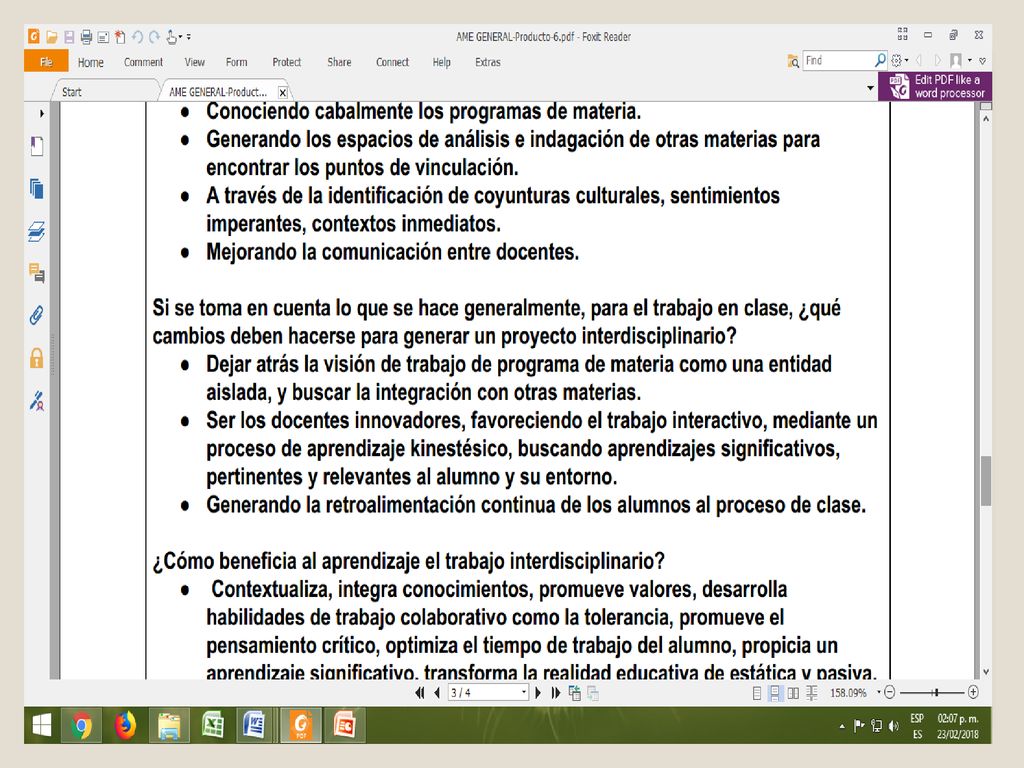Open Firefox from the taskbar
This screenshot has height=768, width=1024.
click(125, 726)
